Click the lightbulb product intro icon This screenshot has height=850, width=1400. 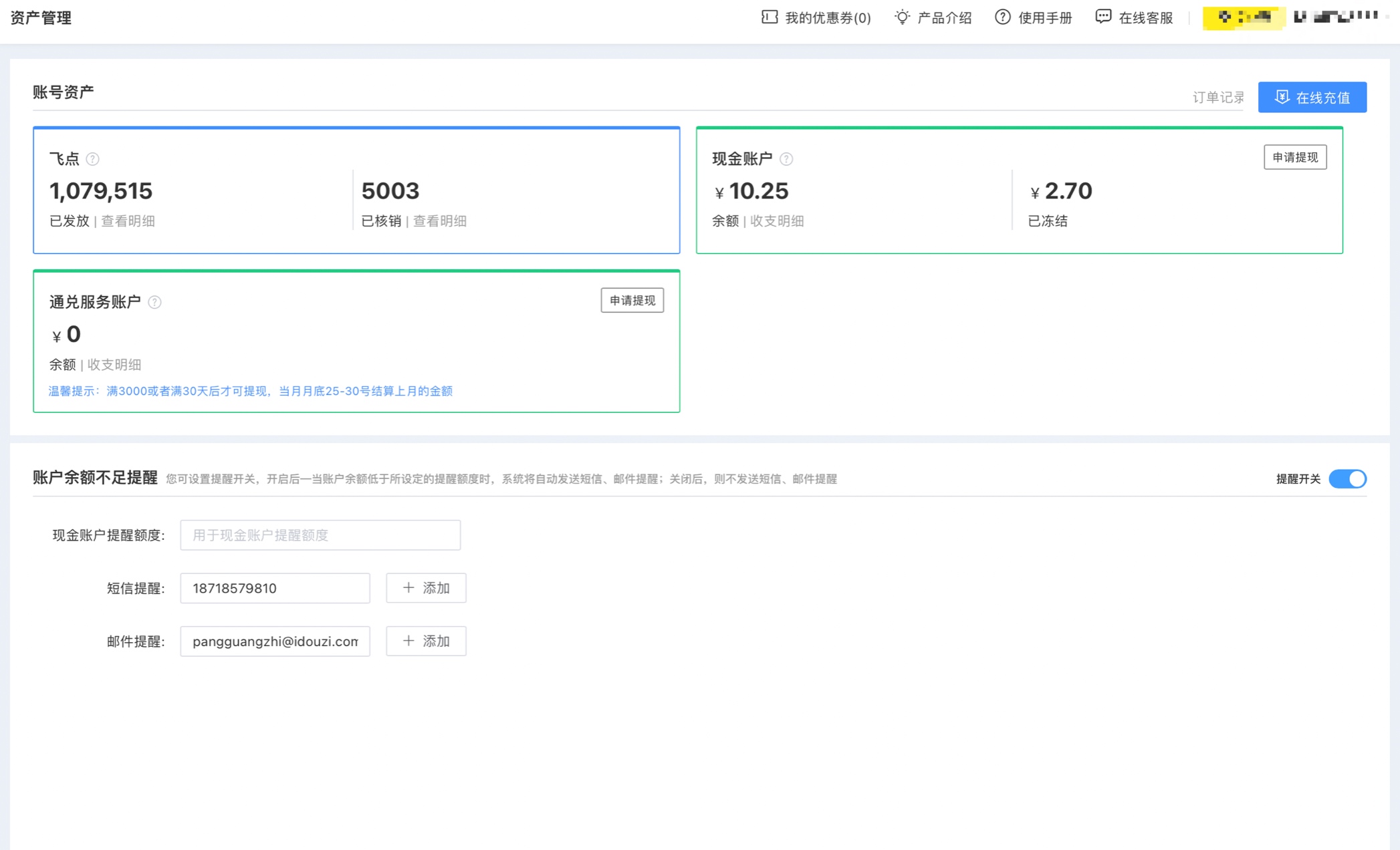pos(902,17)
